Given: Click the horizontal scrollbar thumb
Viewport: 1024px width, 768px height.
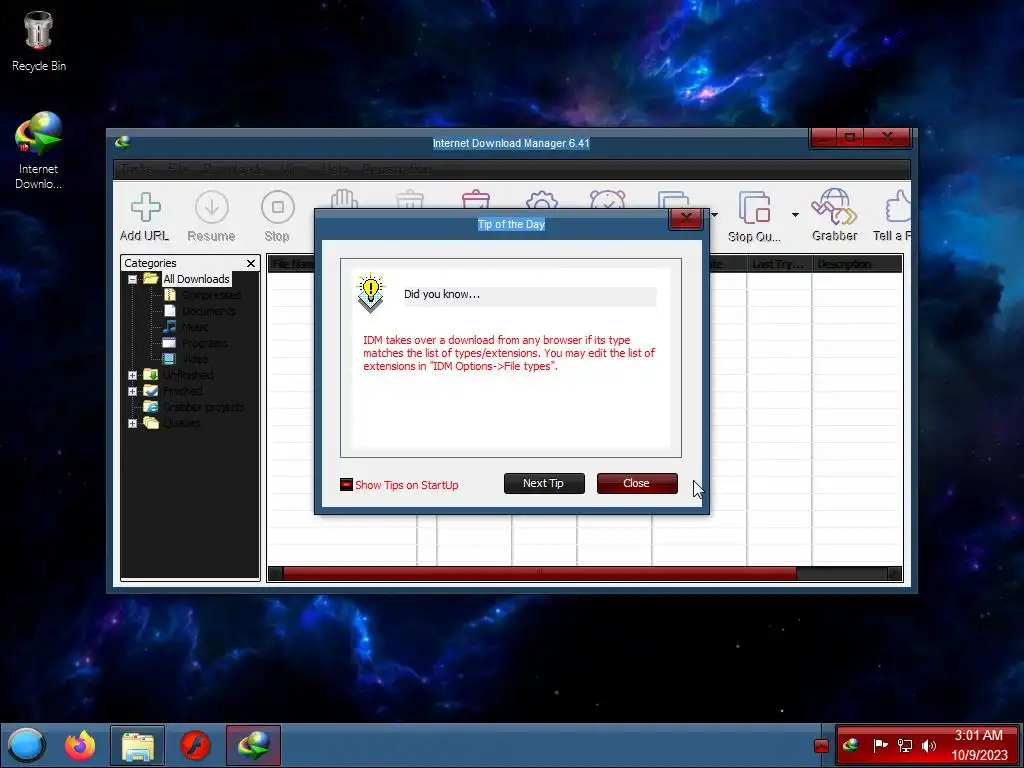Looking at the screenshot, I should point(539,573).
